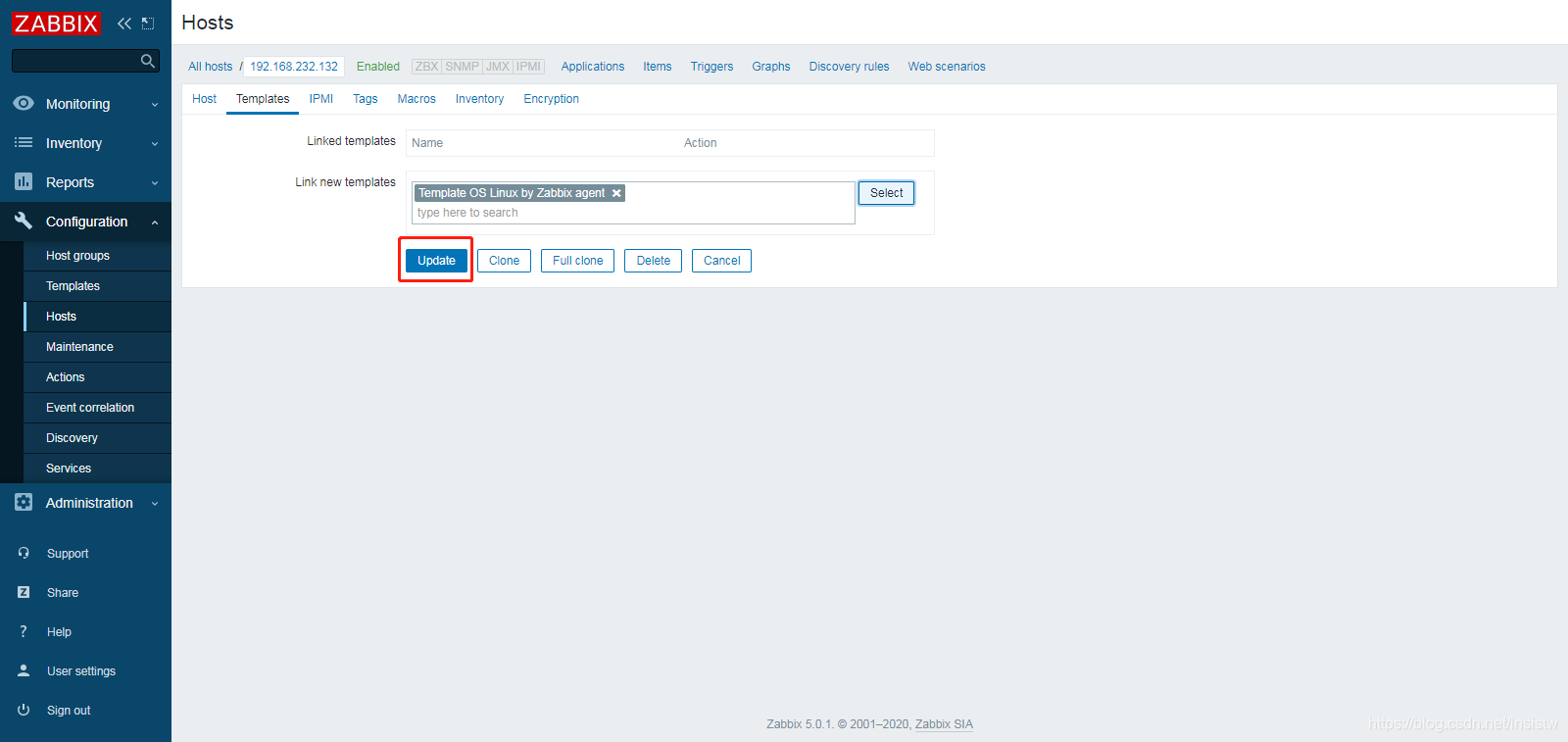Click the Clone button

[x=504, y=261]
